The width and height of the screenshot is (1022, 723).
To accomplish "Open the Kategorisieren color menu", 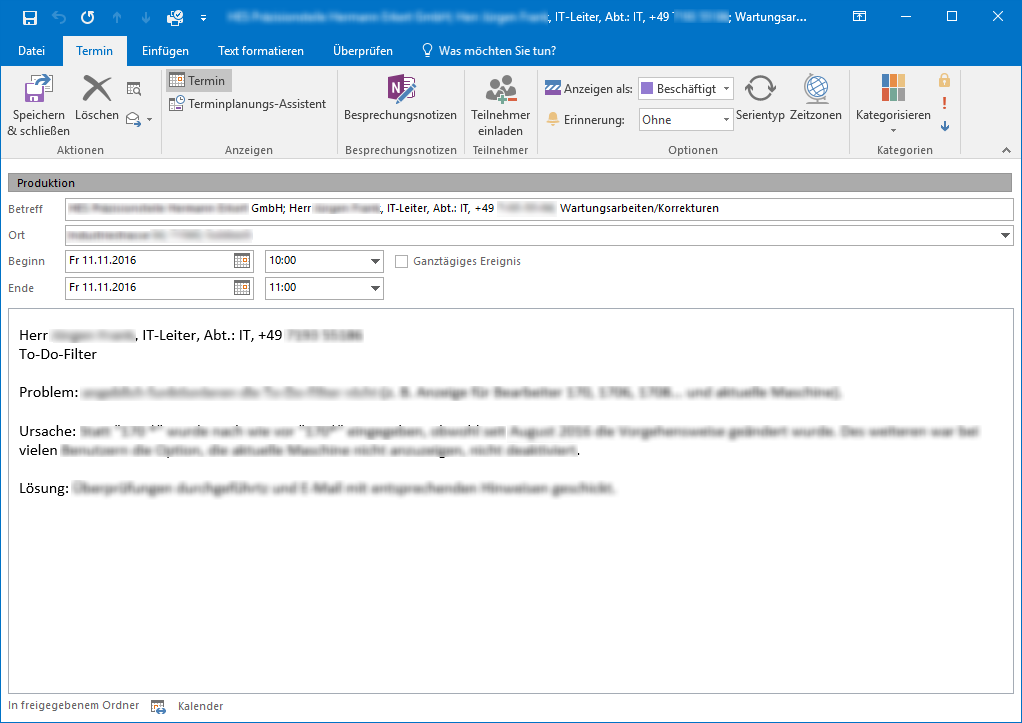I will [893, 104].
